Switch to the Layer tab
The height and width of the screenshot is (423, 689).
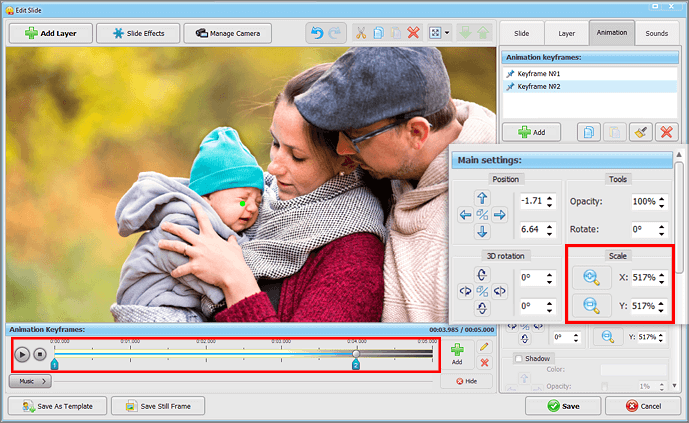point(566,33)
